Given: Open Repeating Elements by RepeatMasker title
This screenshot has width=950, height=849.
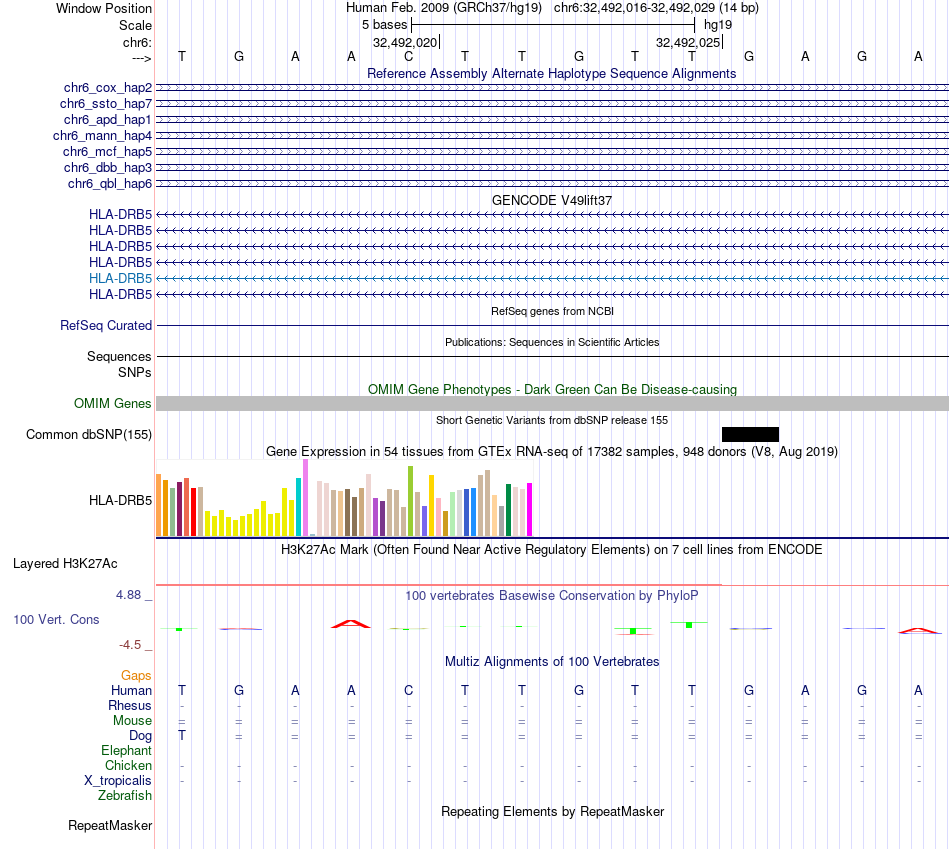Looking at the screenshot, I should 552,811.
